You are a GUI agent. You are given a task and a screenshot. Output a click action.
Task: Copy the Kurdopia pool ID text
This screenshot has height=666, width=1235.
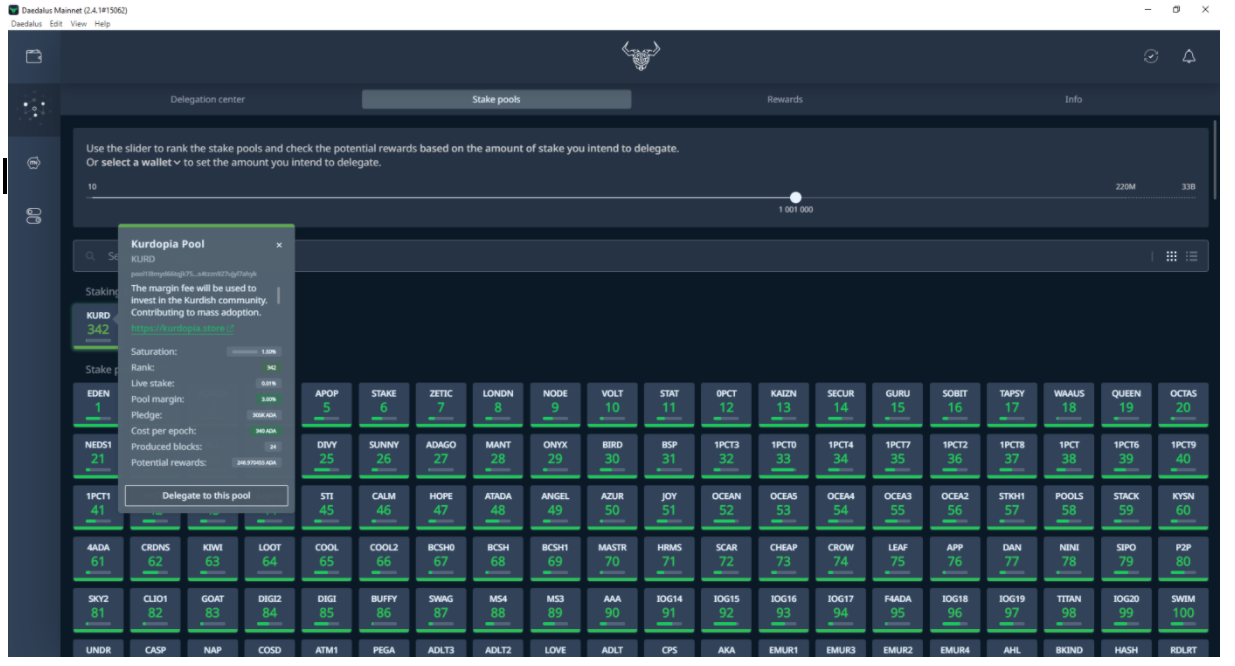pos(193,273)
